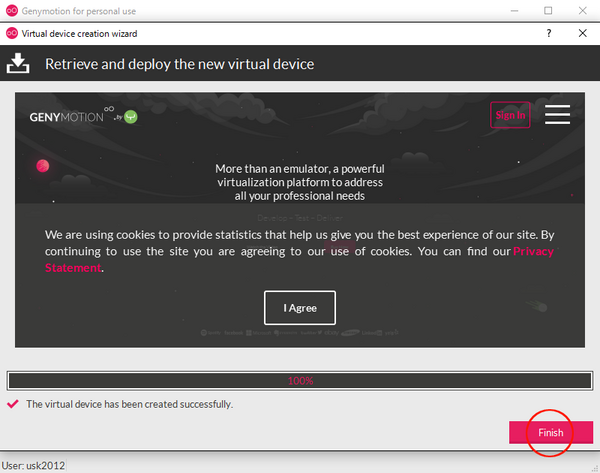The image size is (600, 473).
Task: Open the hamburger menu on the web page
Action: point(557,114)
